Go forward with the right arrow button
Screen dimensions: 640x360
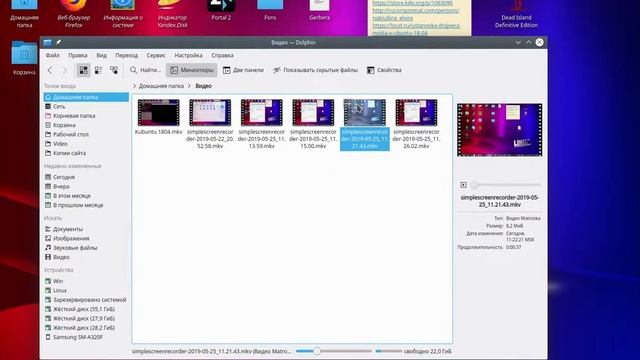64,70
